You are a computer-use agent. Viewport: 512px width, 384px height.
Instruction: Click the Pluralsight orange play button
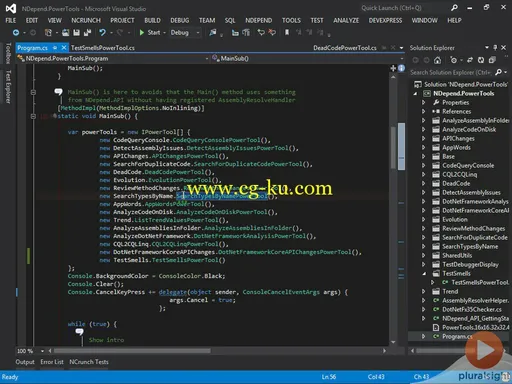pos(484,350)
